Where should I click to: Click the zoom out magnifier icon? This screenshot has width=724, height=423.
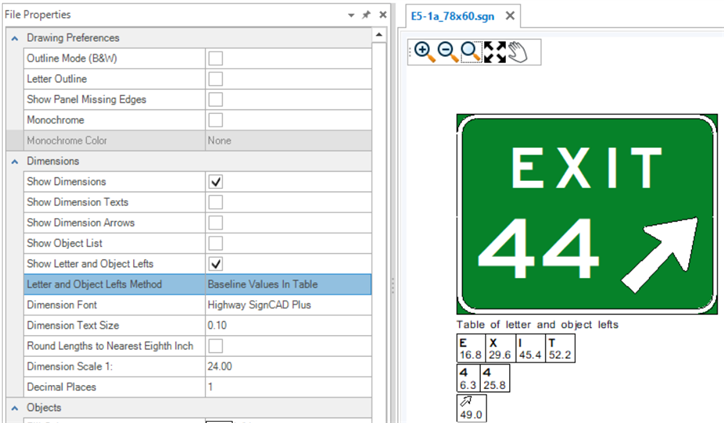point(447,52)
